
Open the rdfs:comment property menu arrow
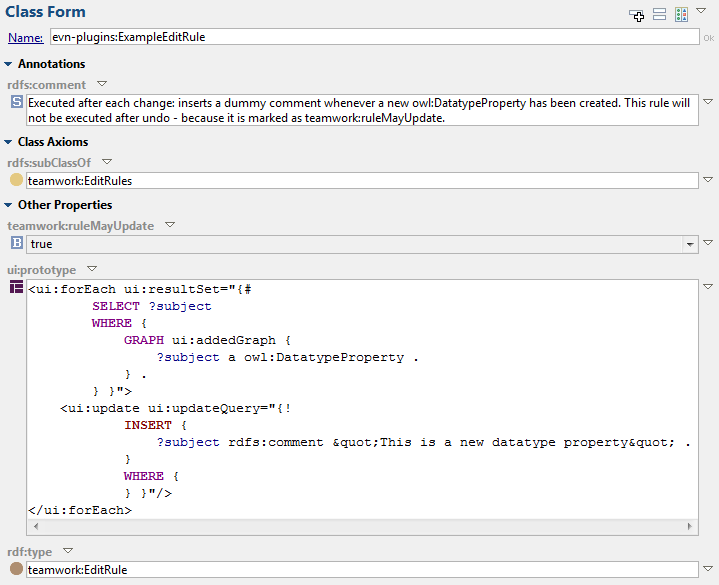[102, 83]
